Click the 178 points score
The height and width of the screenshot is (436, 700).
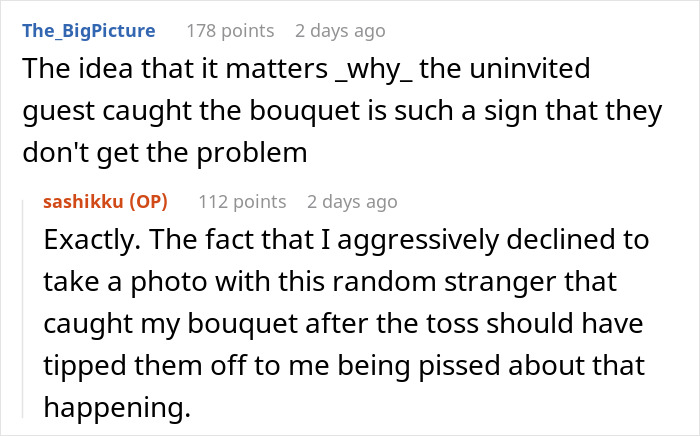tap(233, 30)
